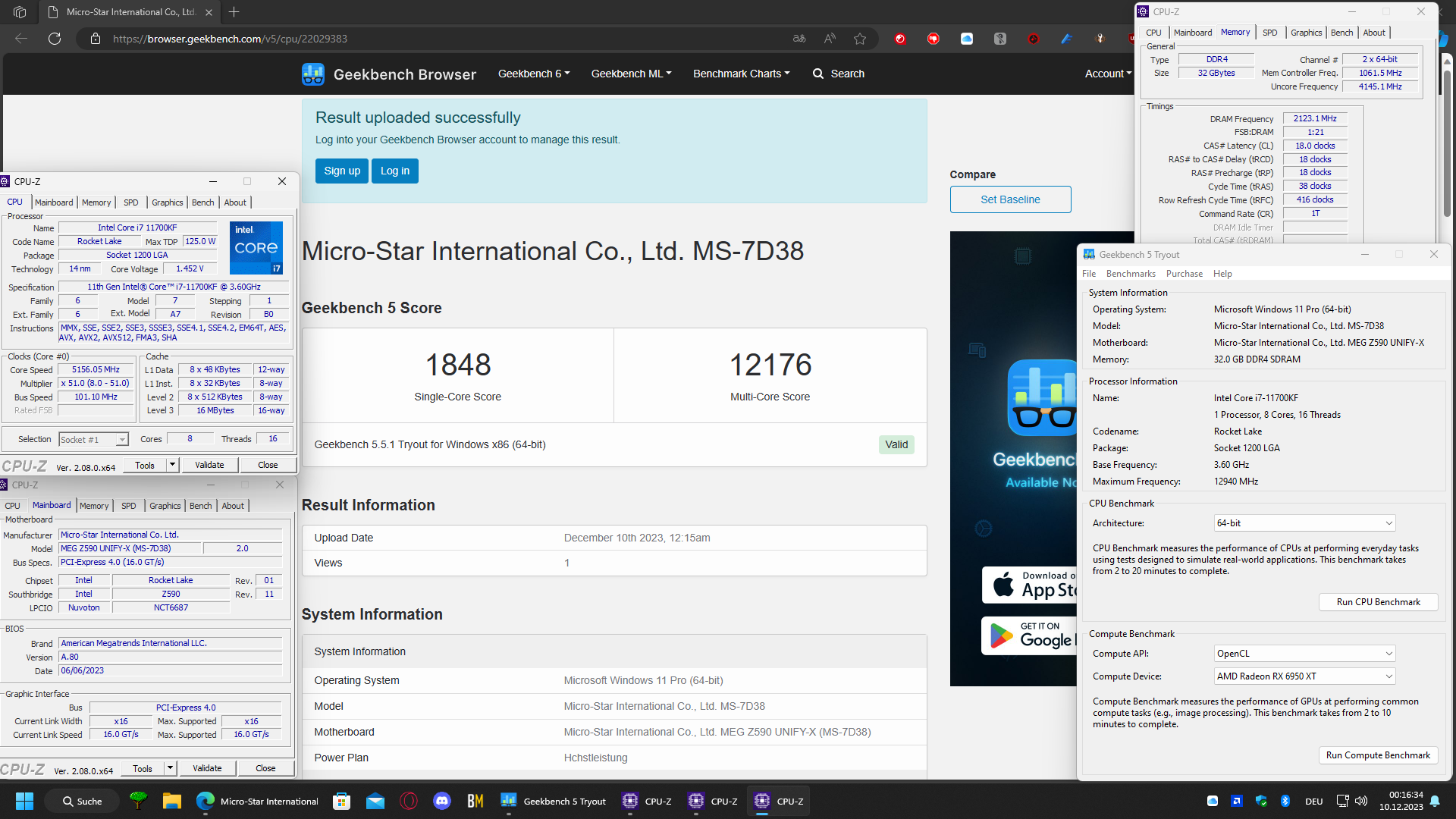Switch to Geekbench 5 Tryout taskbar button
The width and height of the screenshot is (1456, 819).
(554, 801)
